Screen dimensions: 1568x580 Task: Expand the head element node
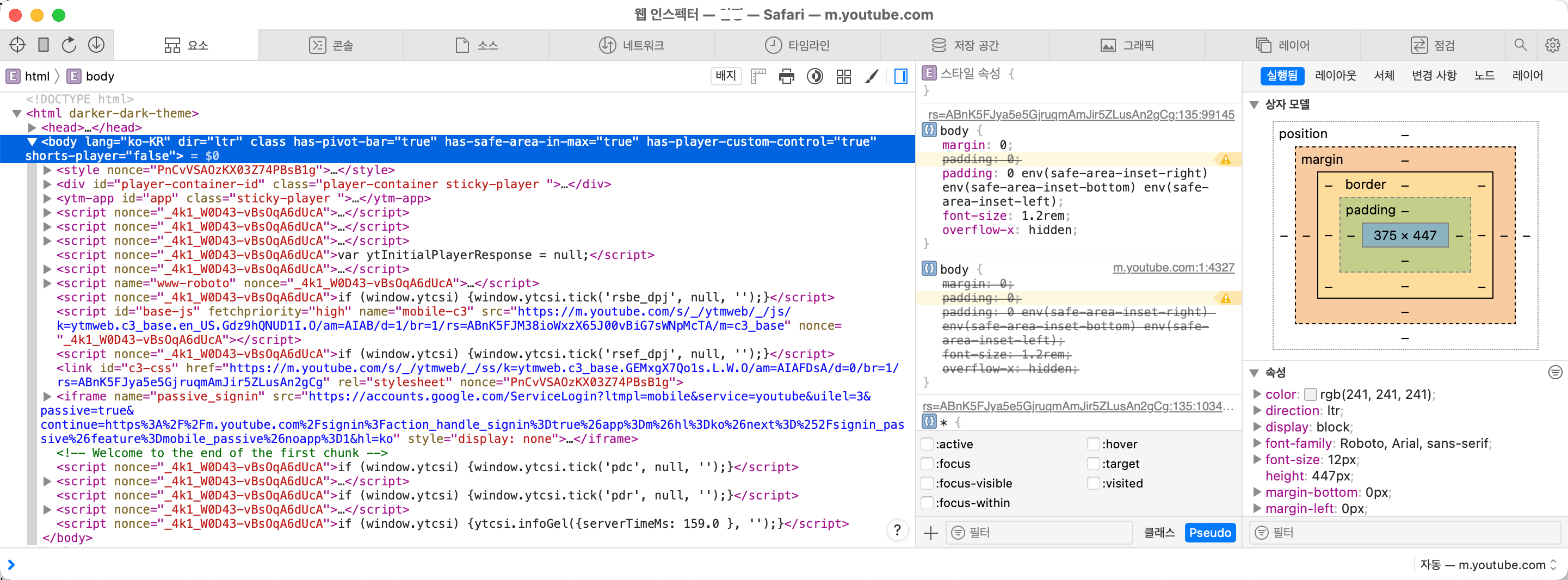pos(32,127)
